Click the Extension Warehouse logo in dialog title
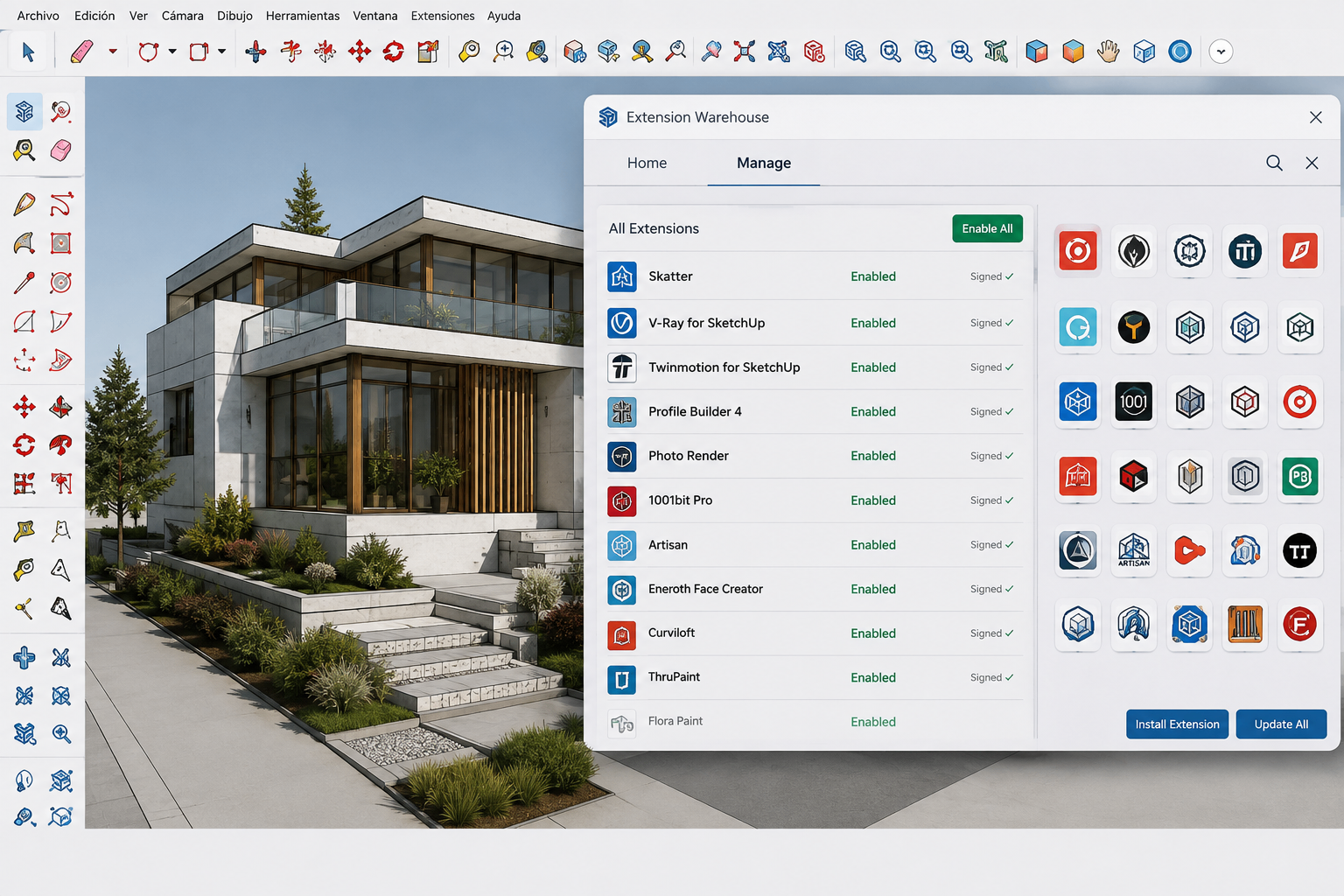1344x896 pixels. click(608, 117)
